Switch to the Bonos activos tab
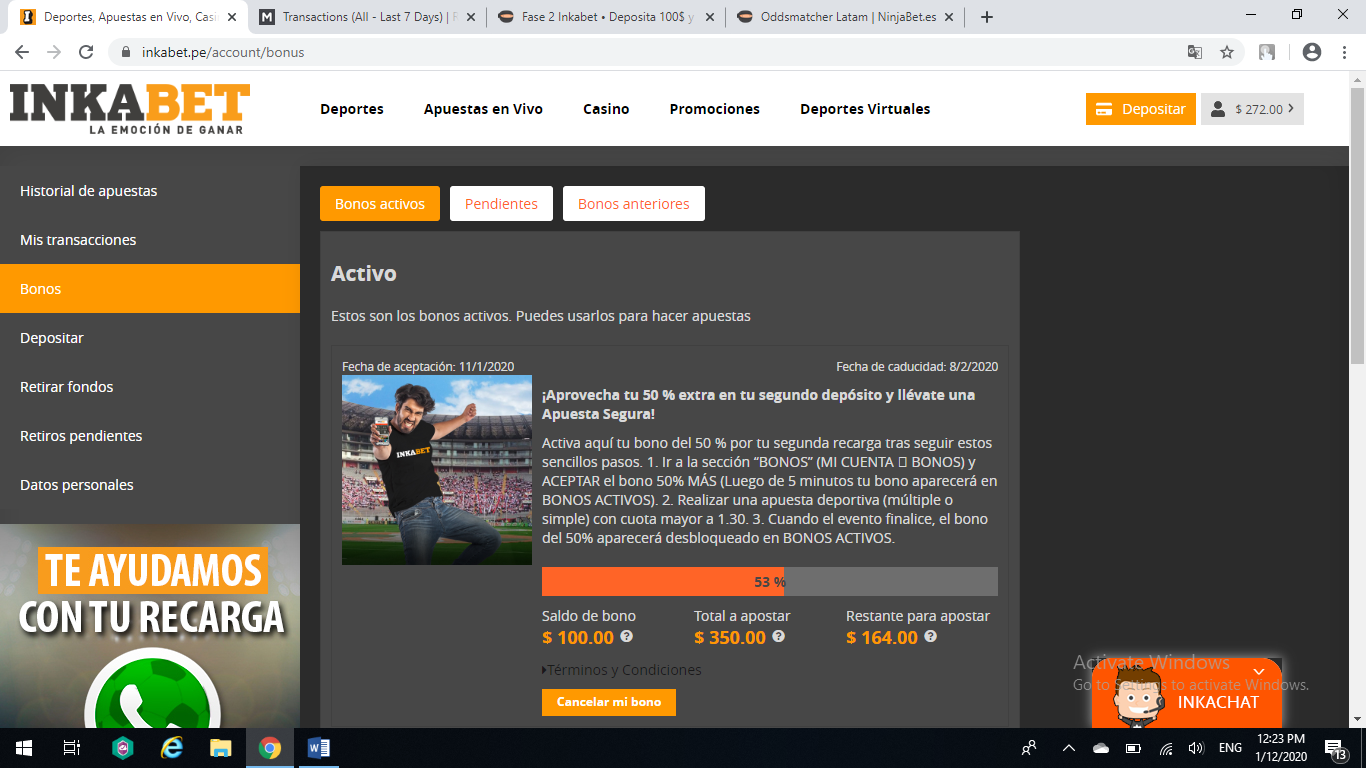Image resolution: width=1366 pixels, height=768 pixels. point(380,204)
